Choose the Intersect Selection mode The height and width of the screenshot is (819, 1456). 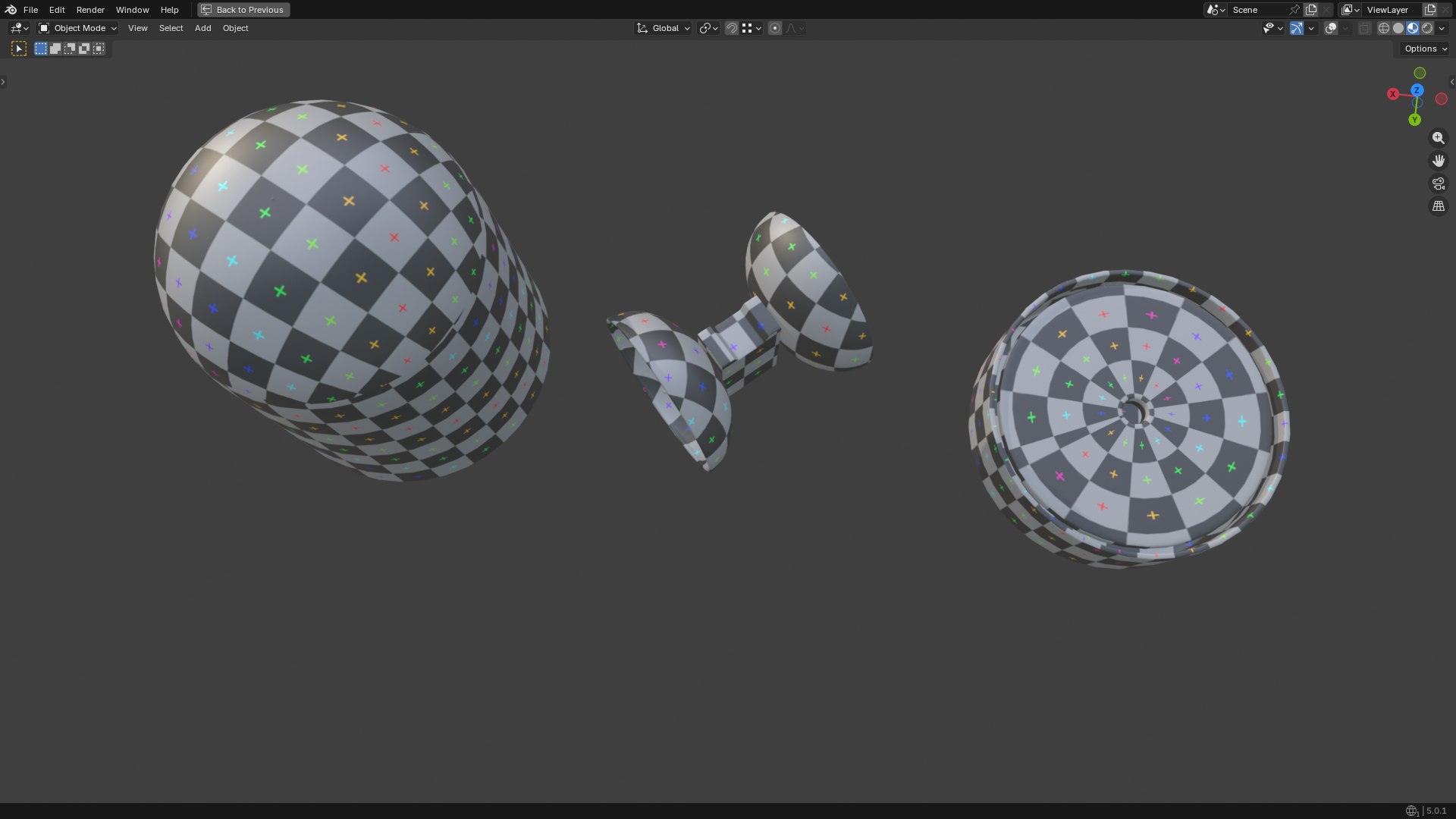99,49
